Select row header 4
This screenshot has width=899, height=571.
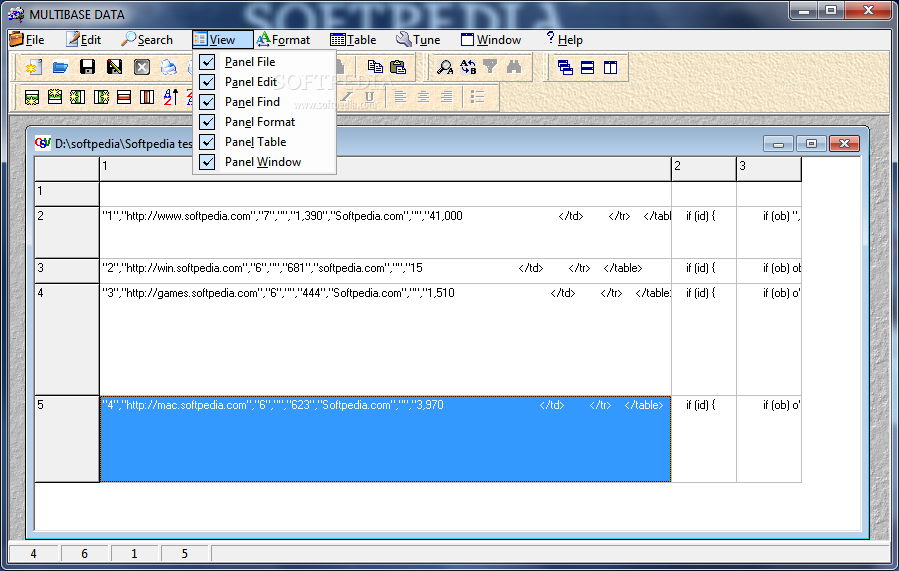point(67,339)
